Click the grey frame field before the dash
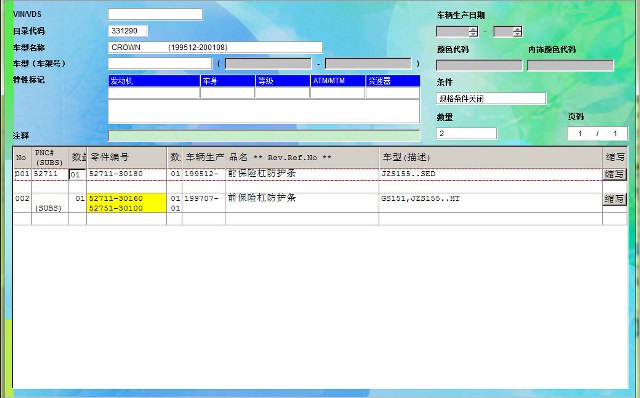Viewport: 640px width, 398px height. (x=268, y=64)
